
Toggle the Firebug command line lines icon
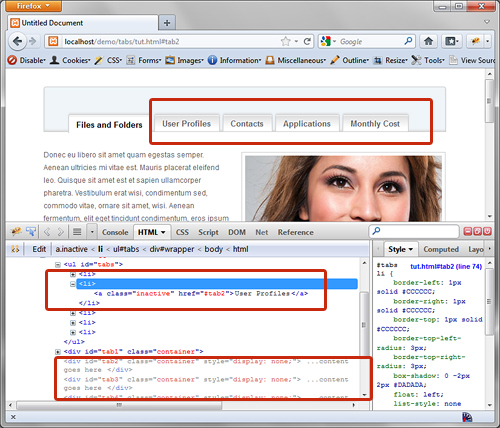pyautogui.click(x=77, y=232)
